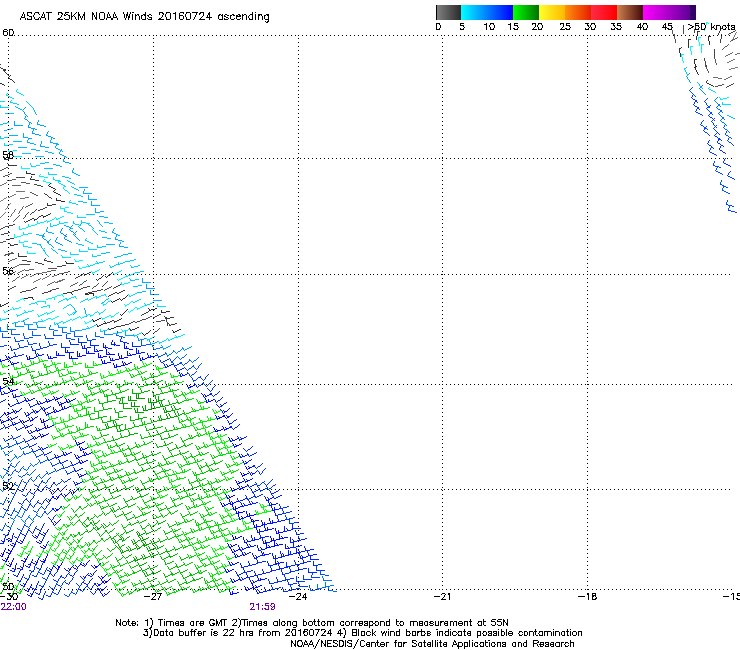The image size is (740, 650).
Task: Click the brown 35-40 knots legend segment
Action: (630, 12)
